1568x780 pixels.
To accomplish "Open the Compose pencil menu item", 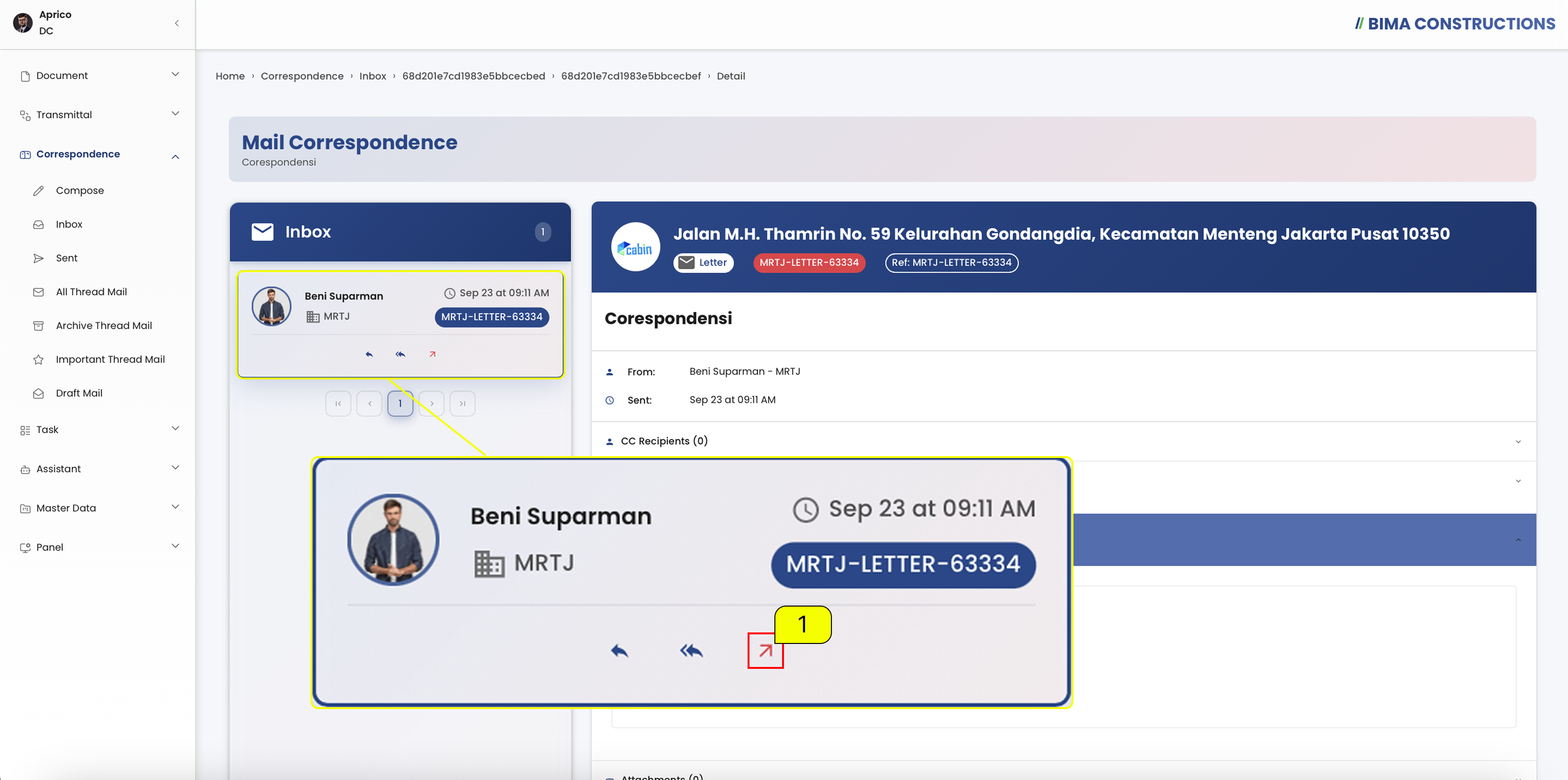I will coord(80,190).
